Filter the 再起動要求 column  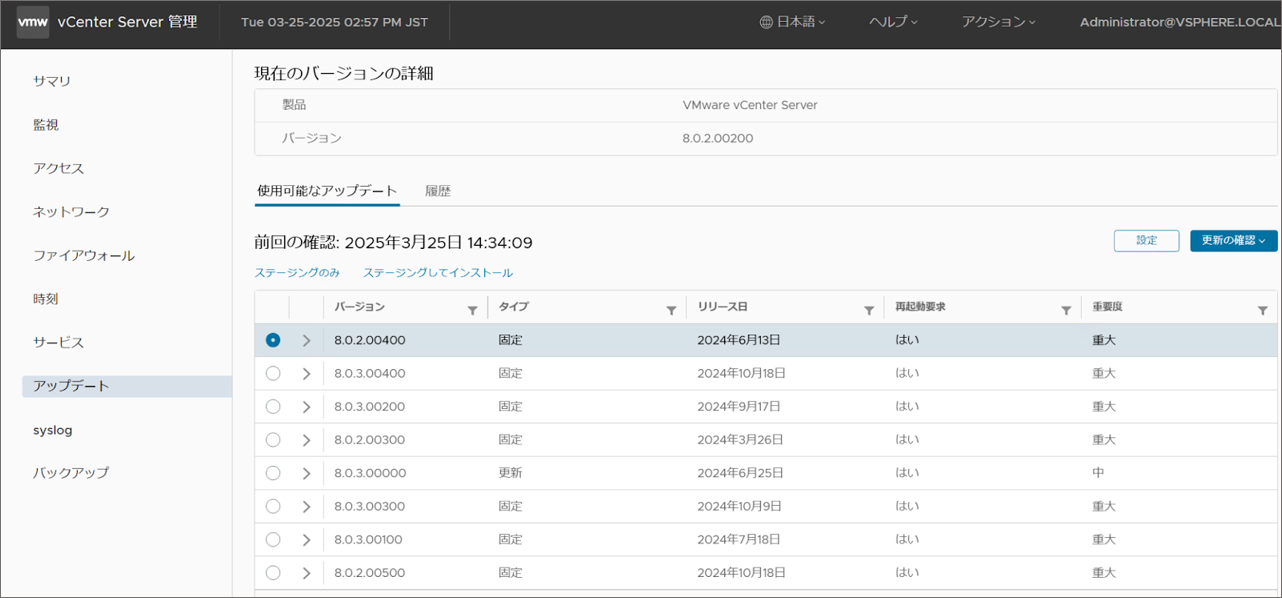1066,311
